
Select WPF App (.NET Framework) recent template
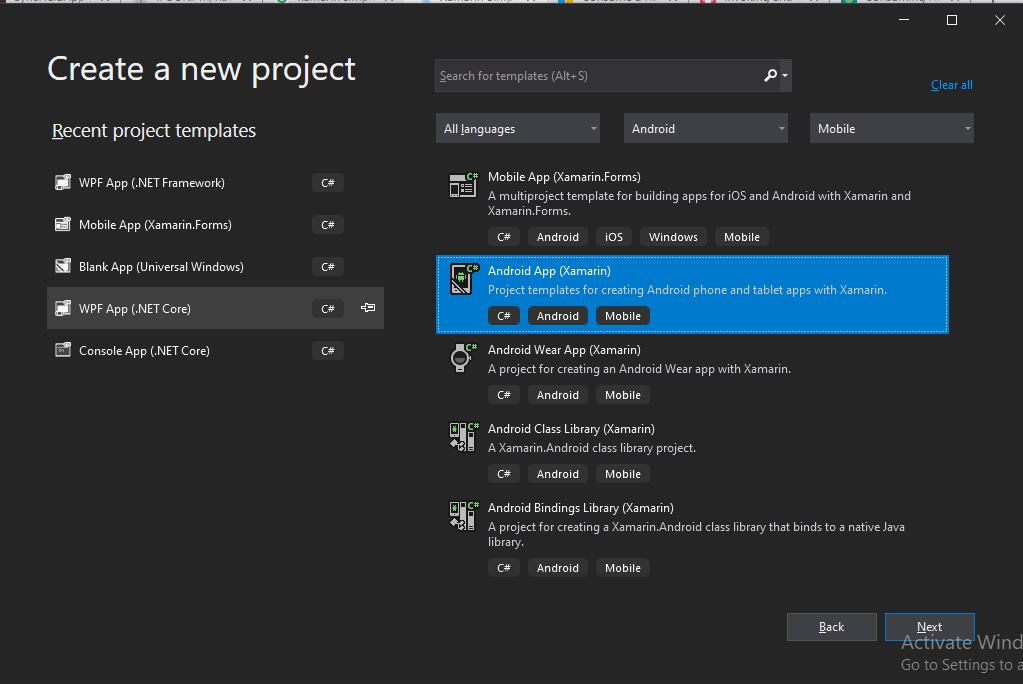click(x=215, y=183)
